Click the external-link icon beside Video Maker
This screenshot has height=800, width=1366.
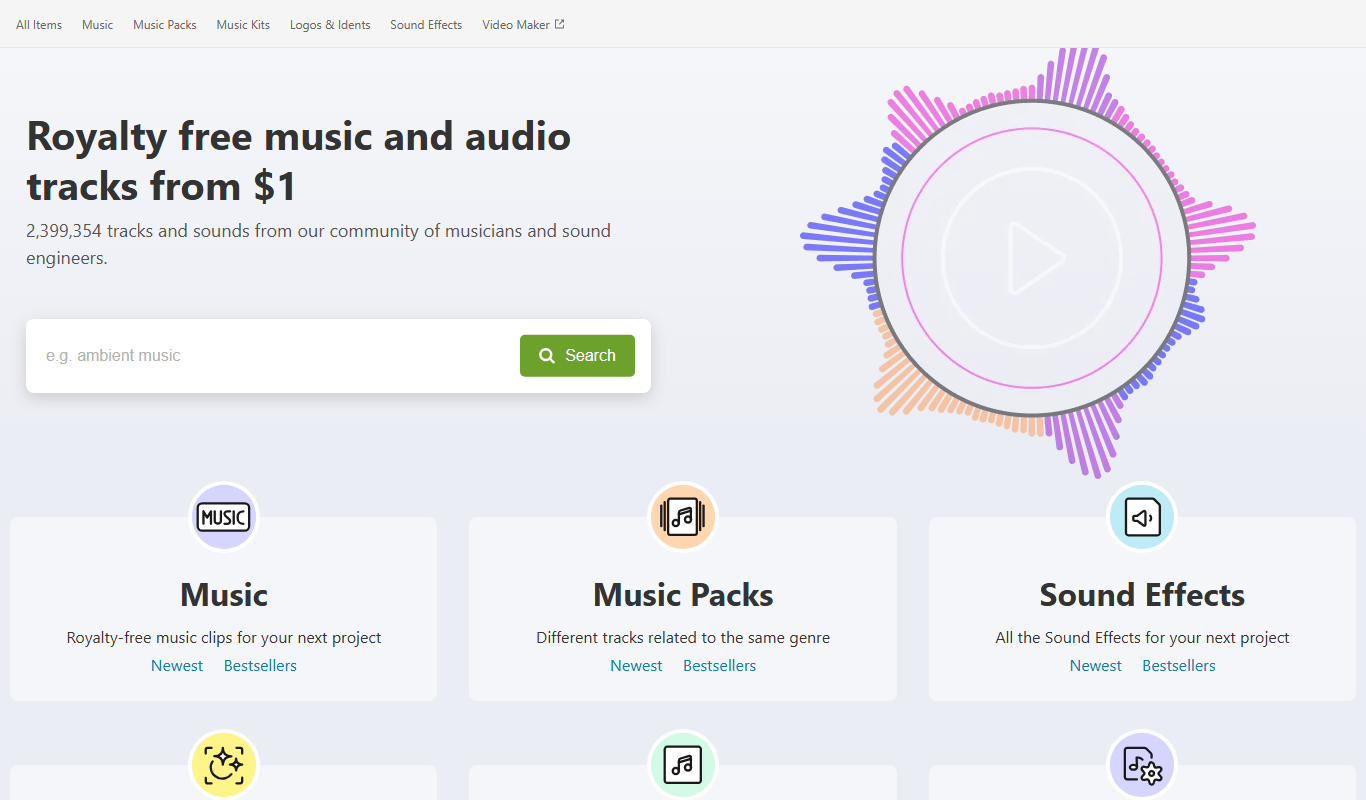pos(560,24)
